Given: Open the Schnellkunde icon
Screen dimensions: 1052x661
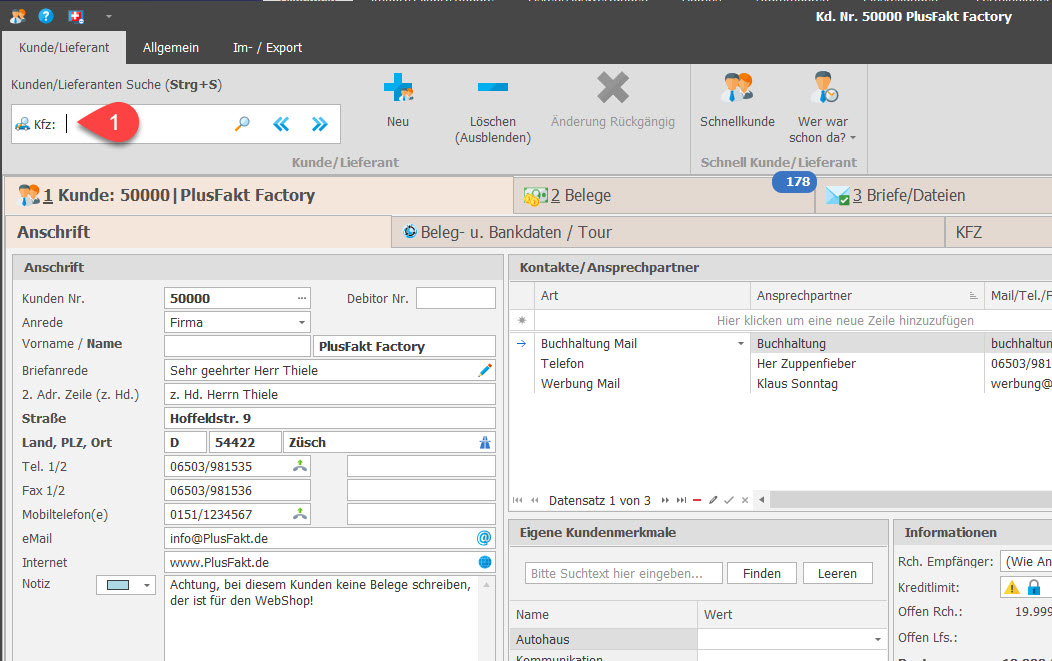Looking at the screenshot, I should [737, 87].
